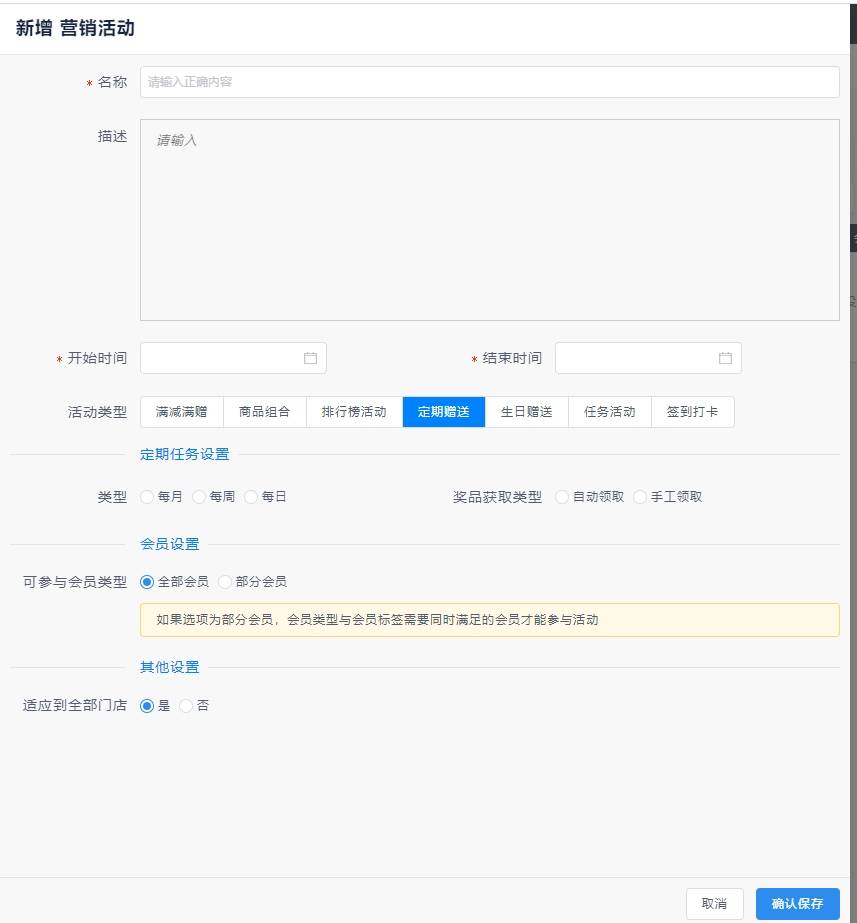Click the 其他设置 section heading
857x923 pixels.
point(170,668)
